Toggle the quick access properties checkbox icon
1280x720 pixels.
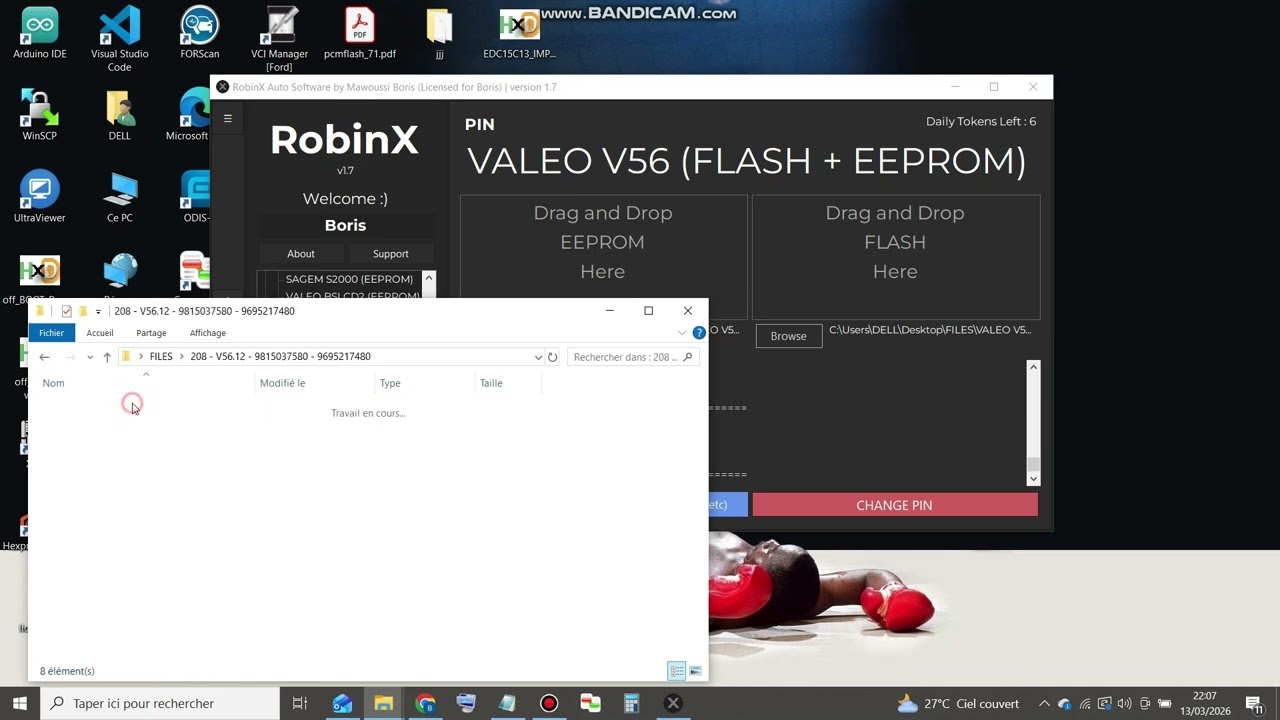[67, 311]
